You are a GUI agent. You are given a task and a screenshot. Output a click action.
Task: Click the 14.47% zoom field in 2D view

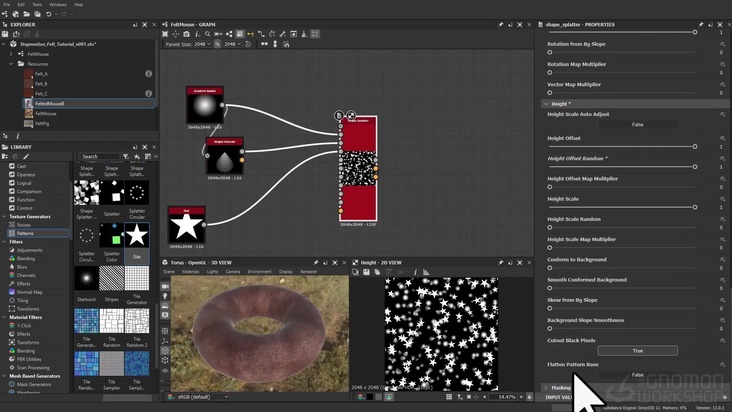pos(504,397)
